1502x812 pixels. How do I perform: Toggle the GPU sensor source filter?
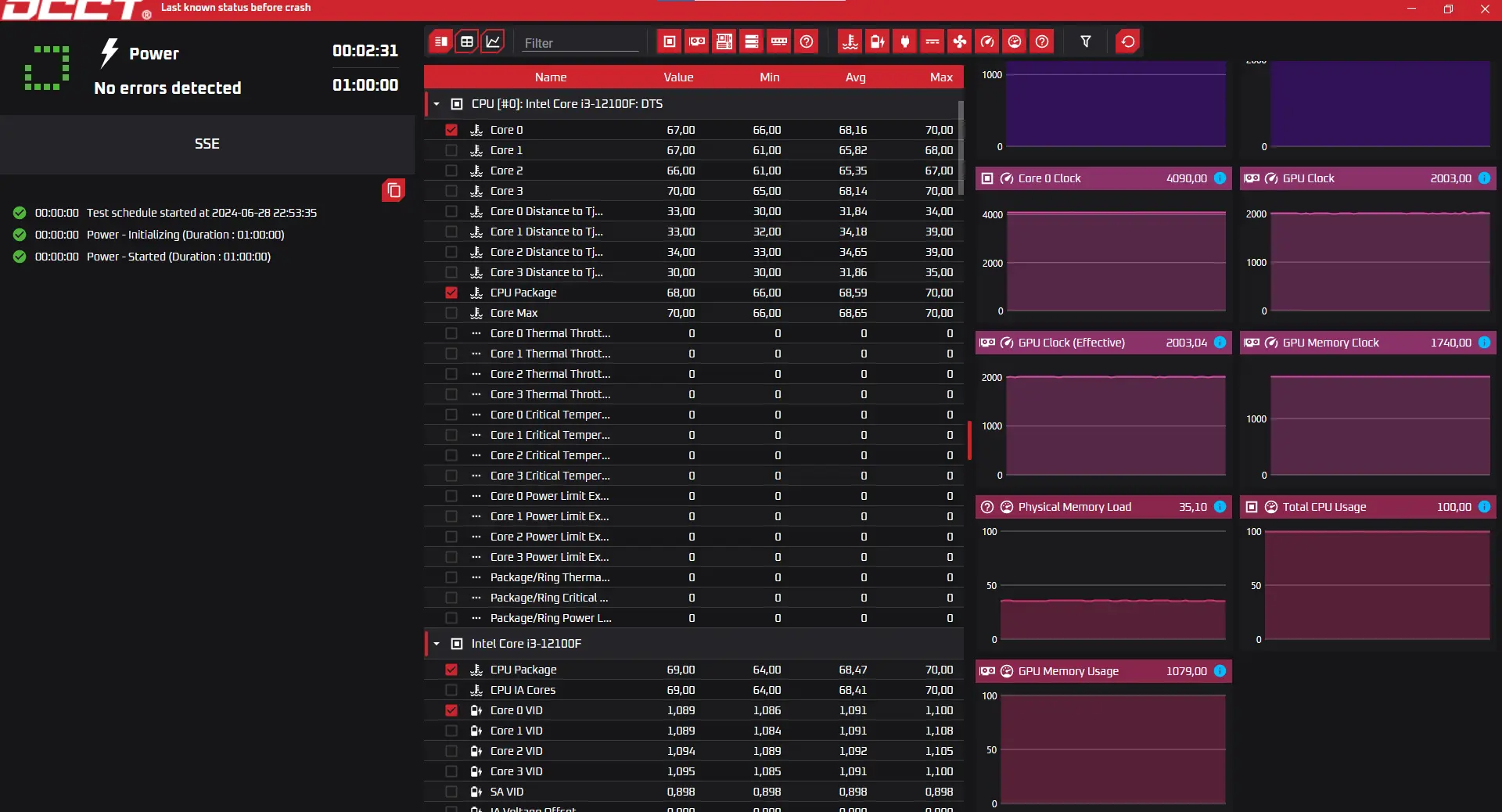pos(697,41)
